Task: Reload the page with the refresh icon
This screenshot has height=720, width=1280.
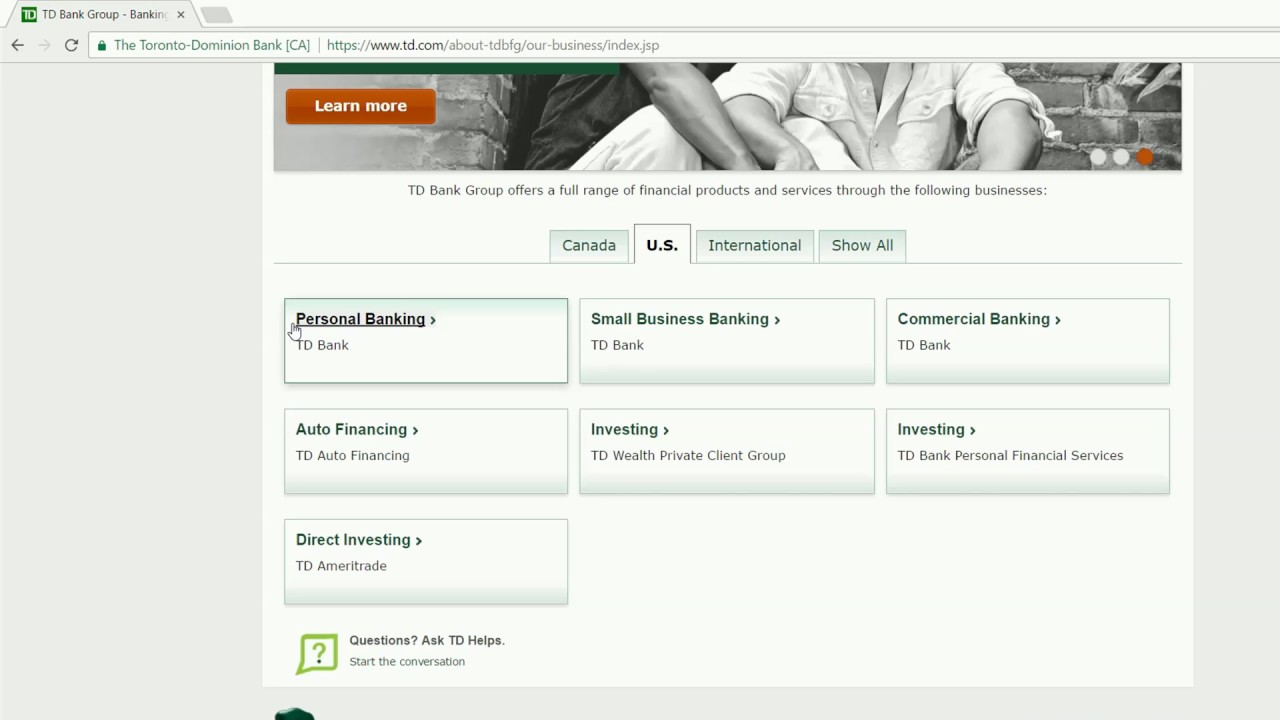Action: pyautogui.click(x=71, y=45)
